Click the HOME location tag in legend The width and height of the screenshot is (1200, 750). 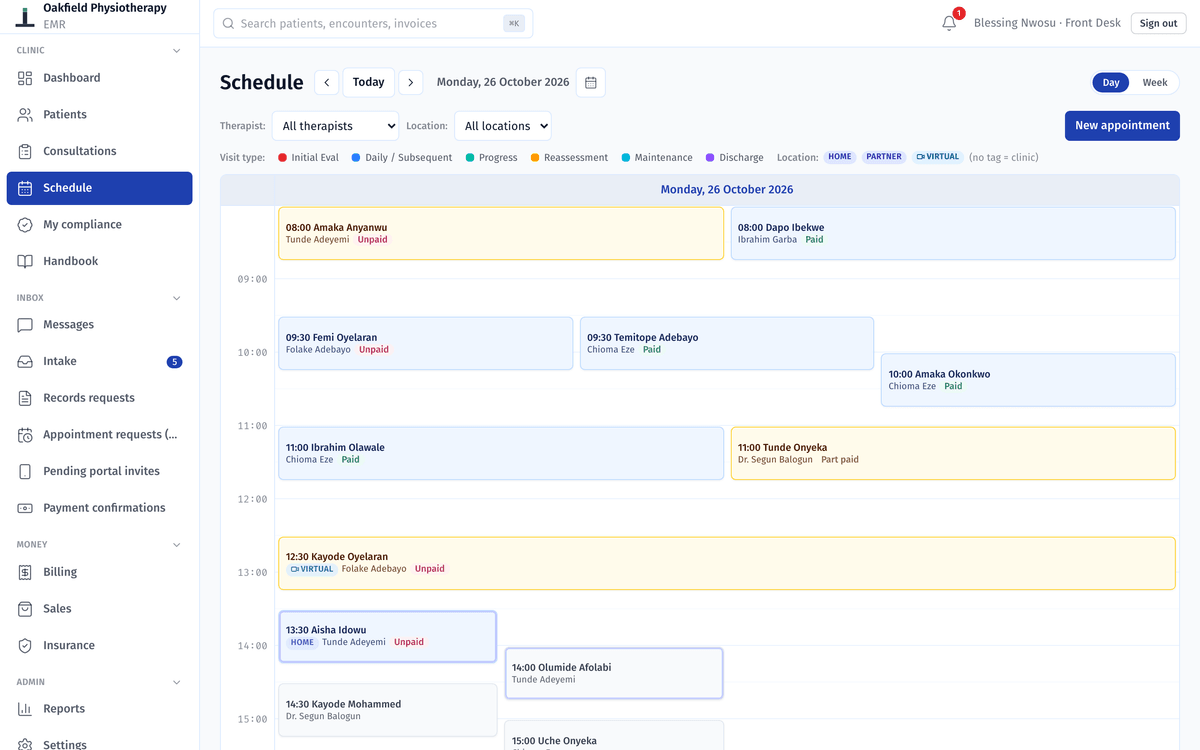pos(840,157)
